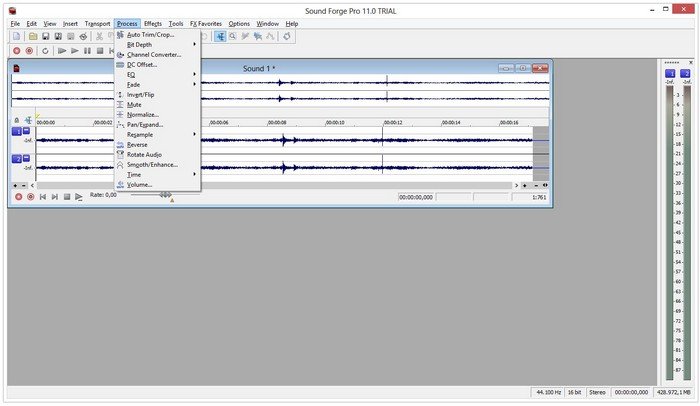
Task: Click the Rotate Audio menu icon
Action: click(120, 155)
